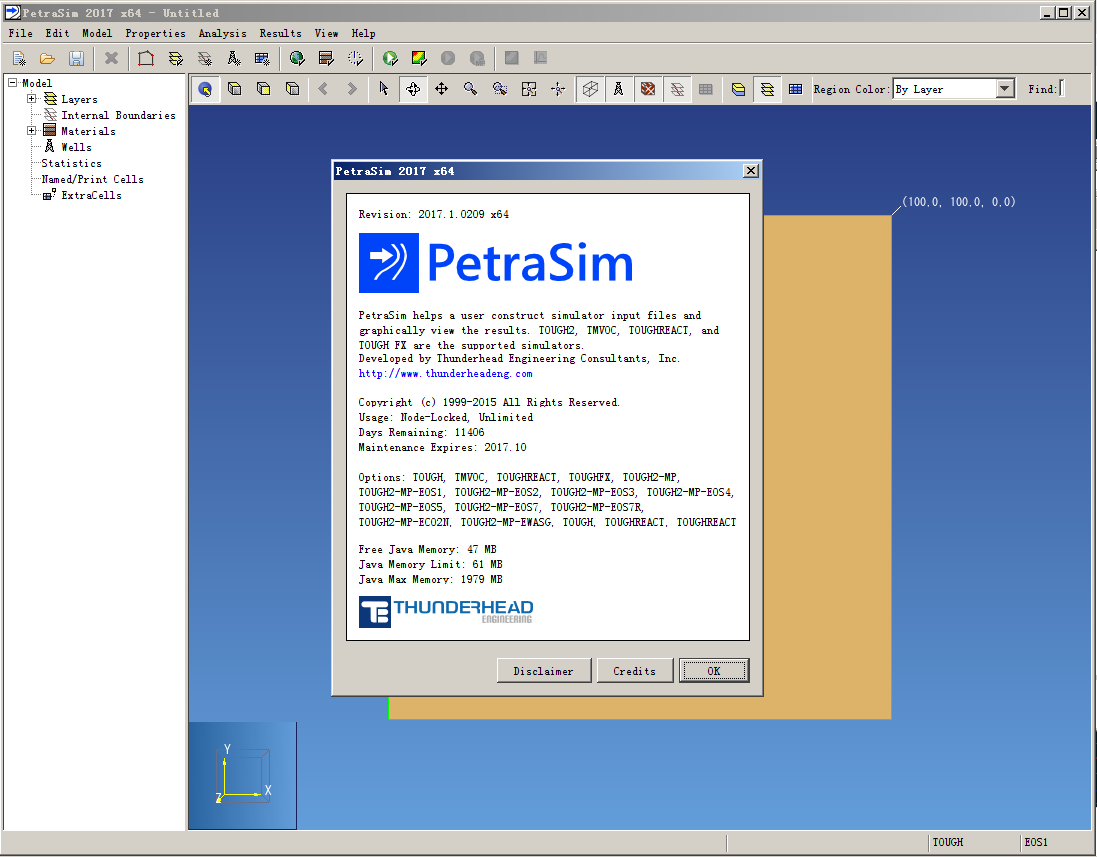The height and width of the screenshot is (857, 1097).
Task: Click the Find input field
Action: coord(1062,89)
